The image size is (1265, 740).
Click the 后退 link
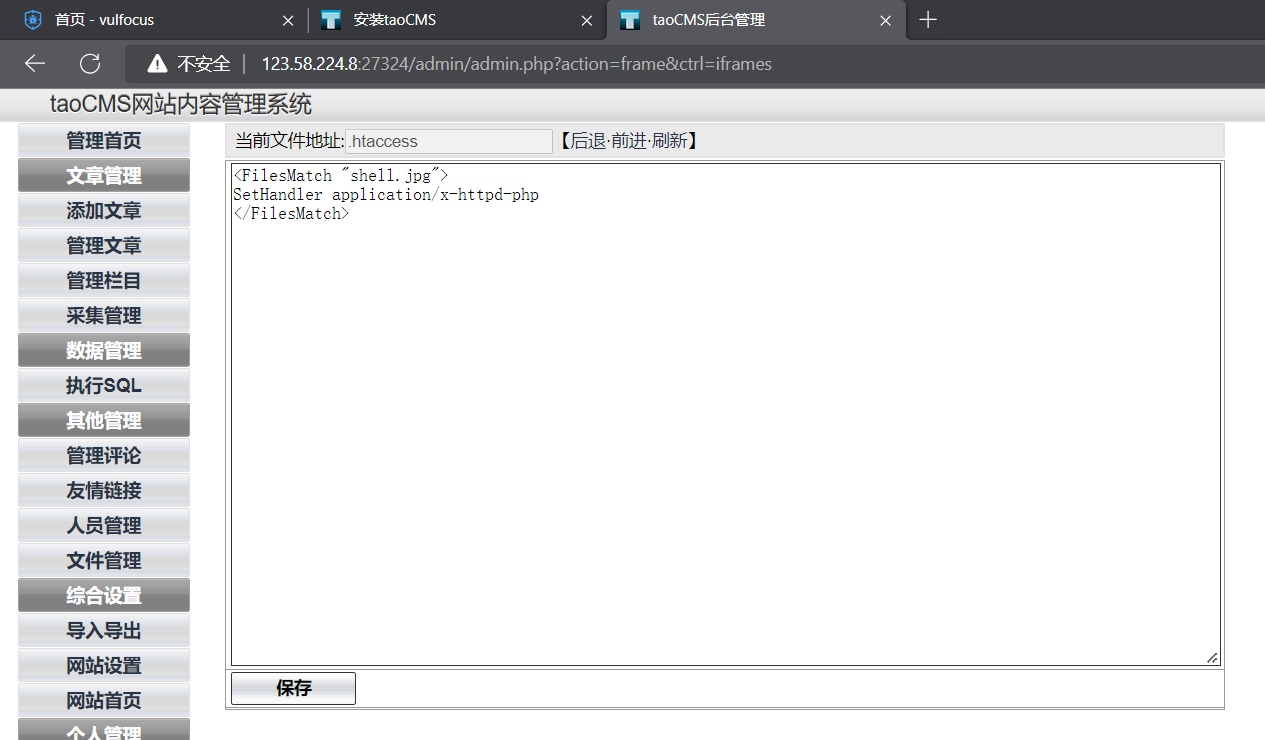point(588,141)
